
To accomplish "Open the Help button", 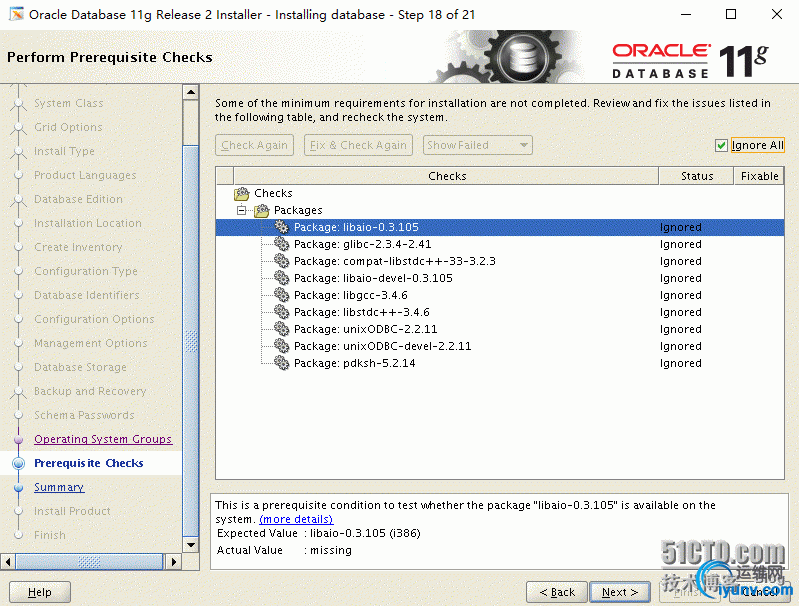I will click(40, 592).
